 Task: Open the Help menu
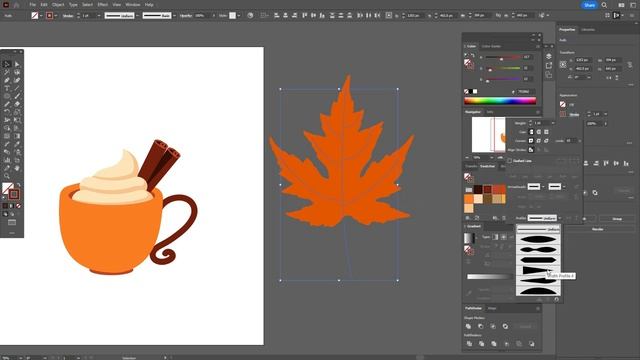149,5
